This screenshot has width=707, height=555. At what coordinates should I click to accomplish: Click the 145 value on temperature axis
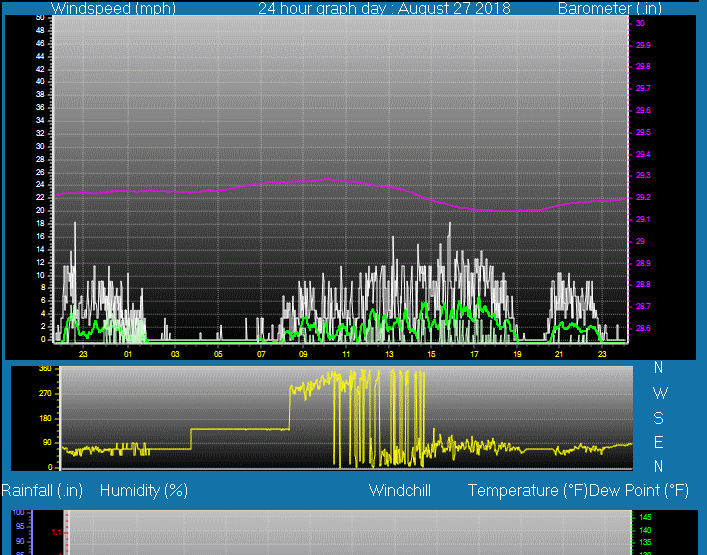pyautogui.click(x=645, y=518)
